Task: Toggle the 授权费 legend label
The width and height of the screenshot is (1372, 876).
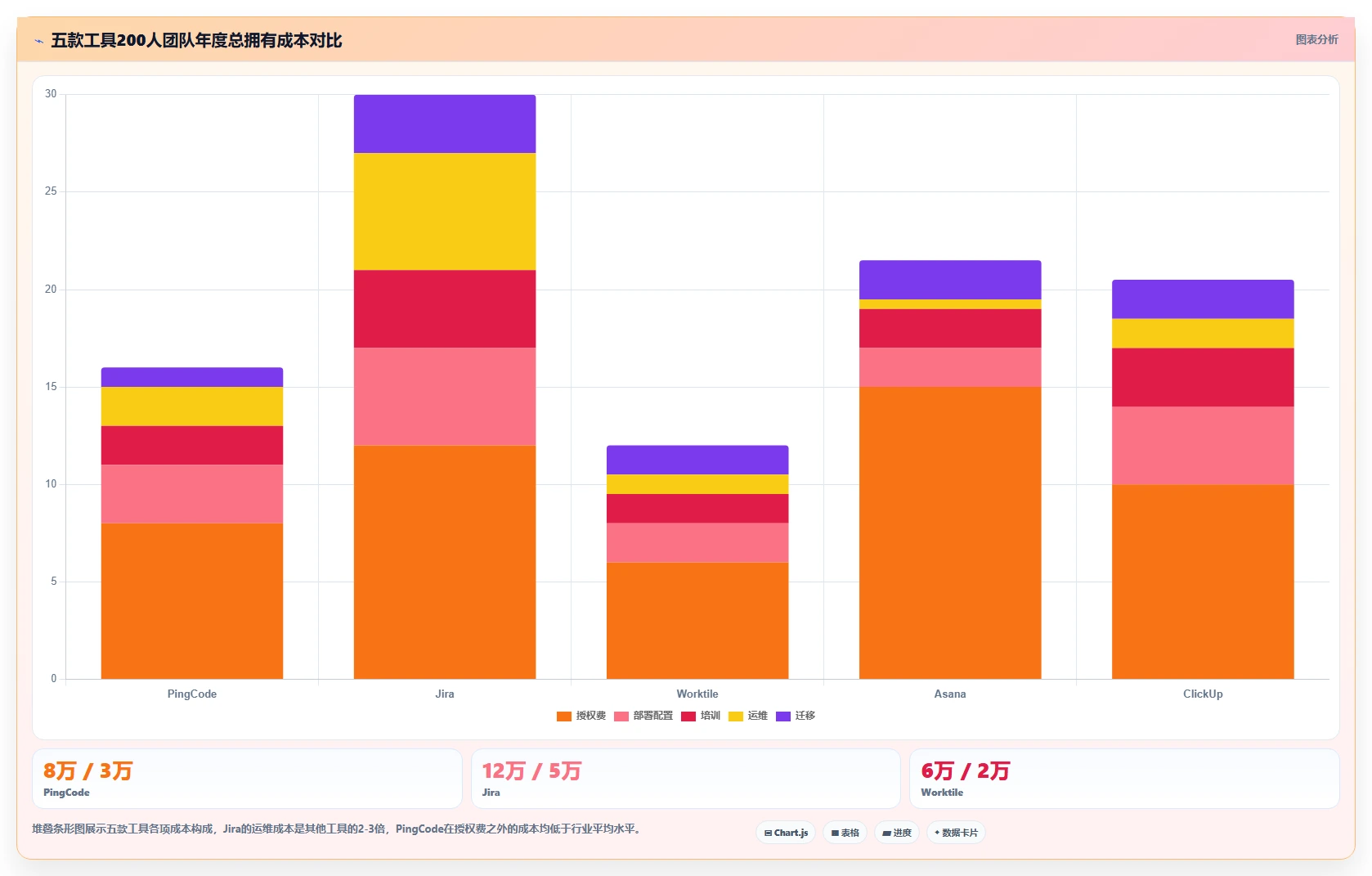Action: pos(591,716)
